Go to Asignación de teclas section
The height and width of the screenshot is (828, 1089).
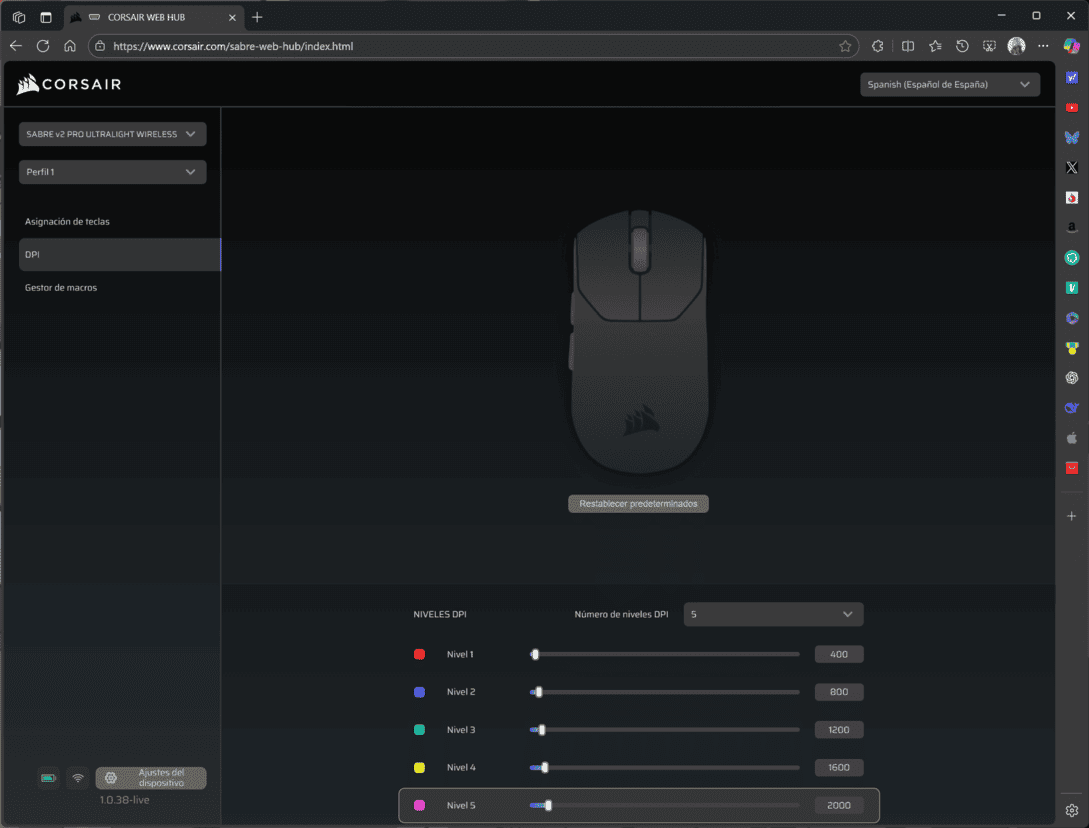click(67, 221)
